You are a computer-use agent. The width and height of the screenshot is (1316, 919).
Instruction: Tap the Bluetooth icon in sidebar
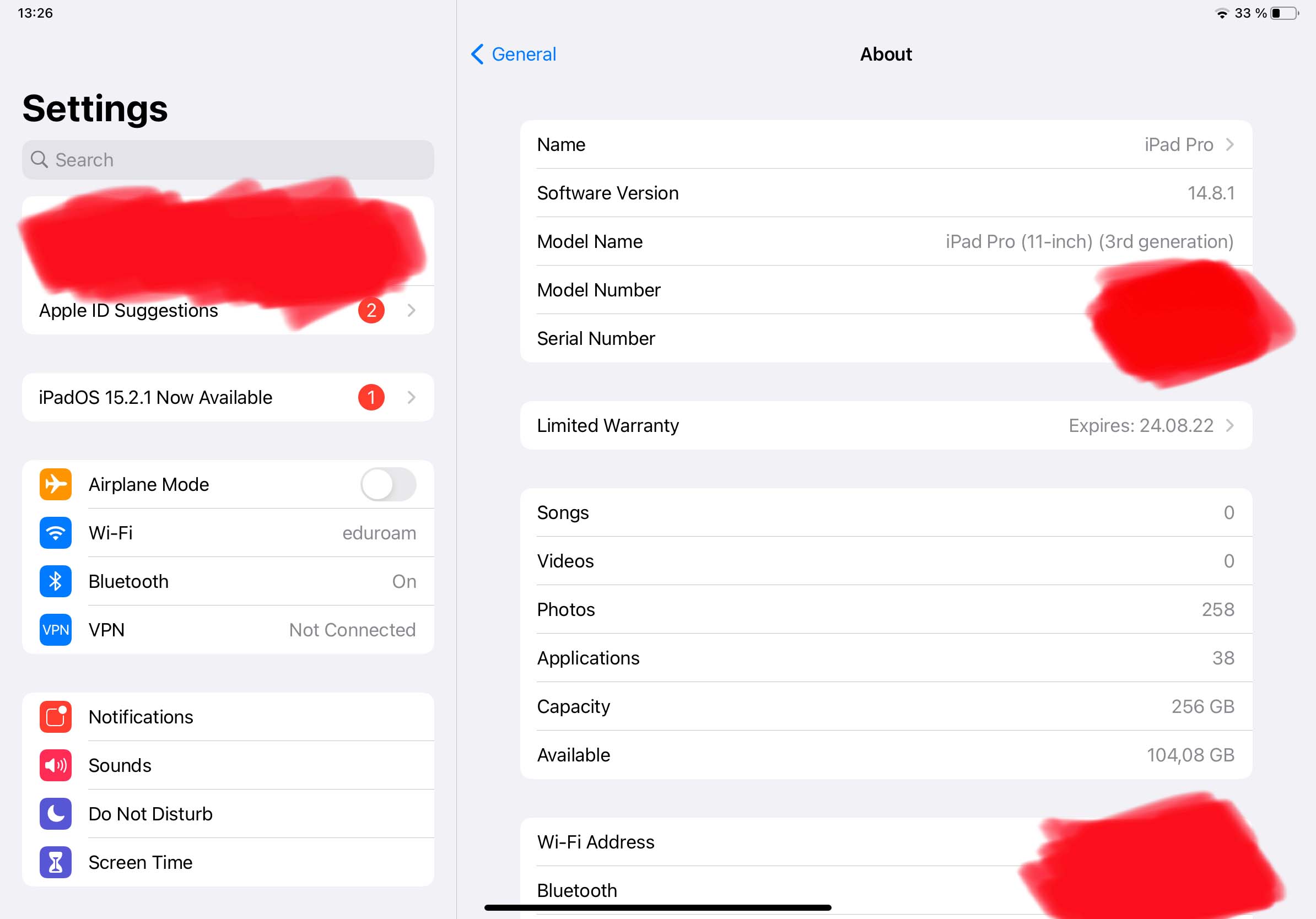point(56,581)
